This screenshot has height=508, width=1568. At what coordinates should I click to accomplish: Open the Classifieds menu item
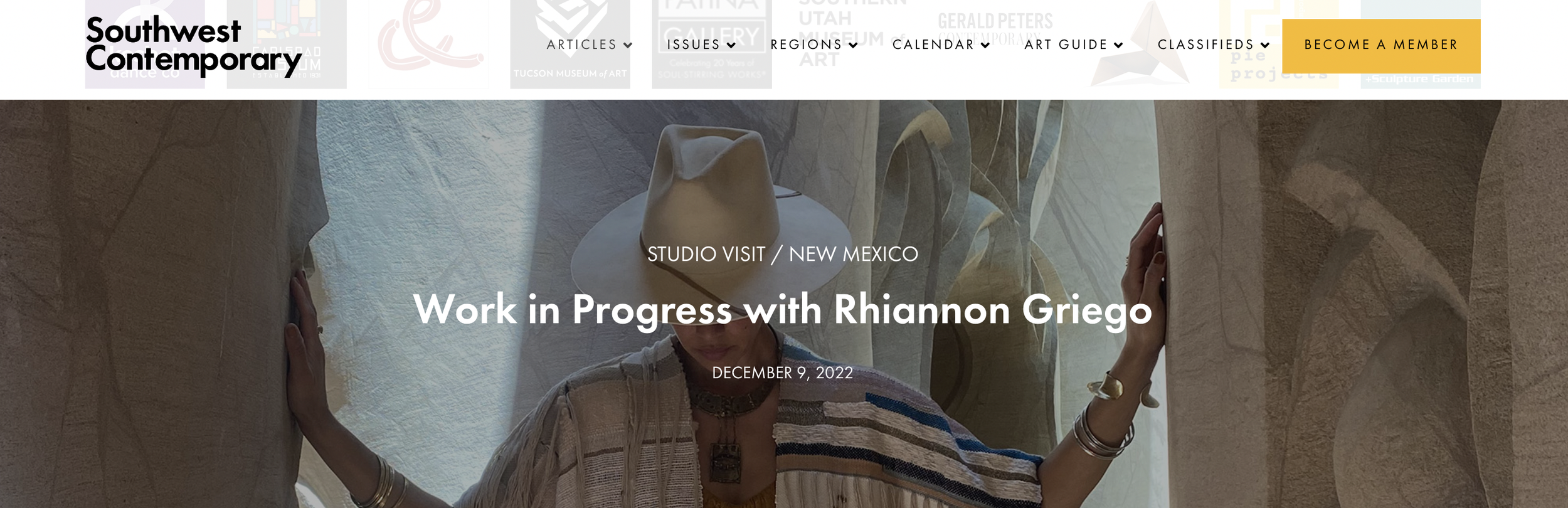coord(1206,45)
